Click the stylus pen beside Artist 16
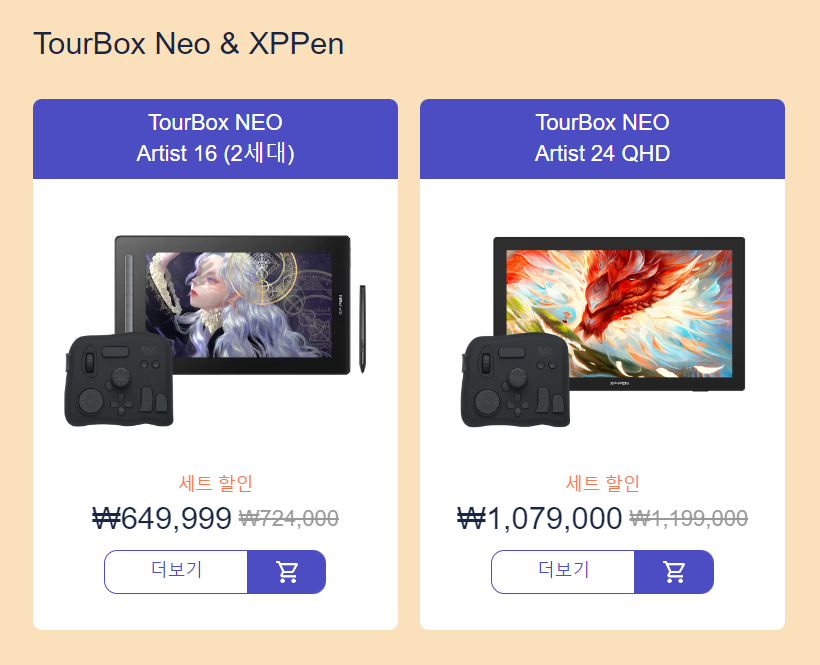The height and width of the screenshot is (665, 820). click(362, 329)
